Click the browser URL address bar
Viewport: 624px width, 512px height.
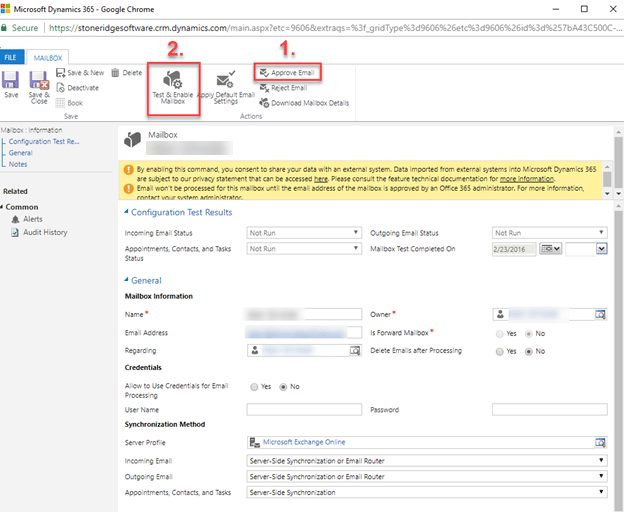(334, 28)
